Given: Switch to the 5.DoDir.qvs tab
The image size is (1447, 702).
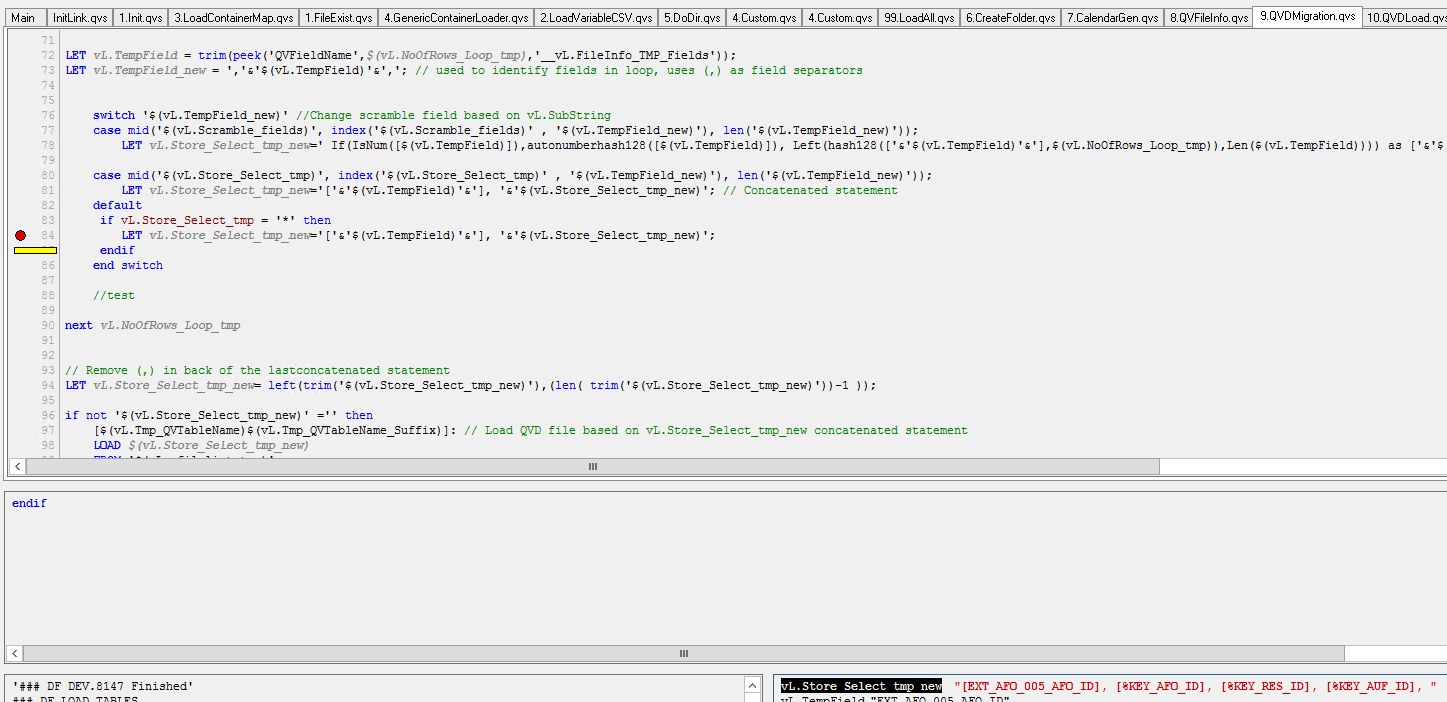Looking at the screenshot, I should tap(693, 18).
